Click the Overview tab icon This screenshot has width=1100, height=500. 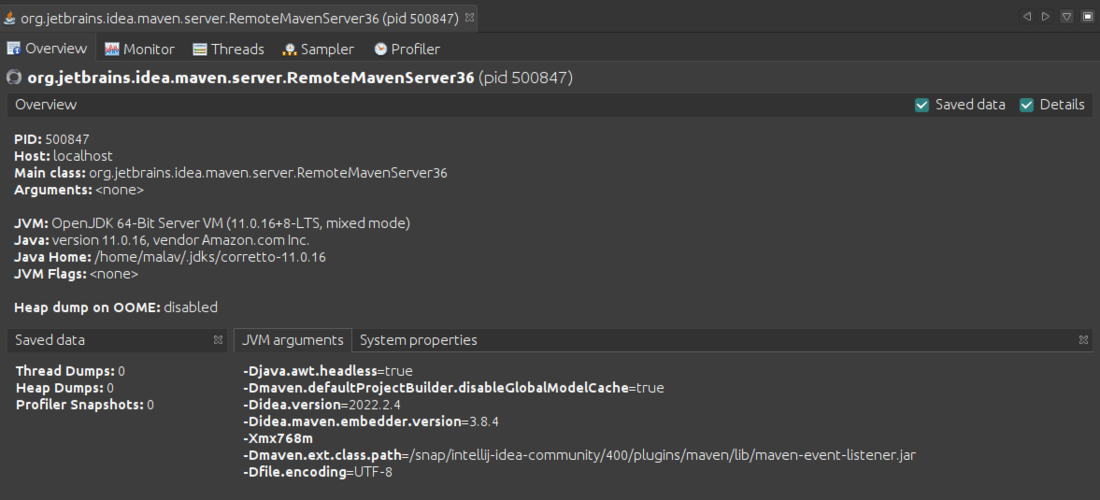[x=13, y=48]
